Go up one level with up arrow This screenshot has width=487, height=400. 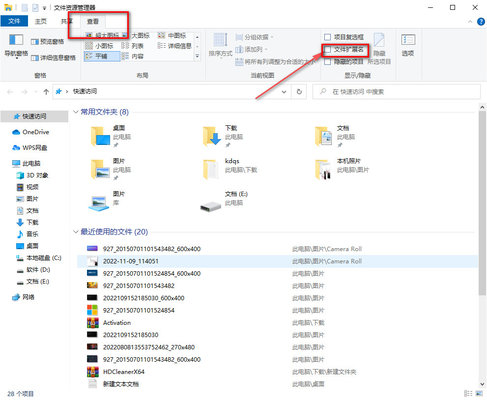46,92
